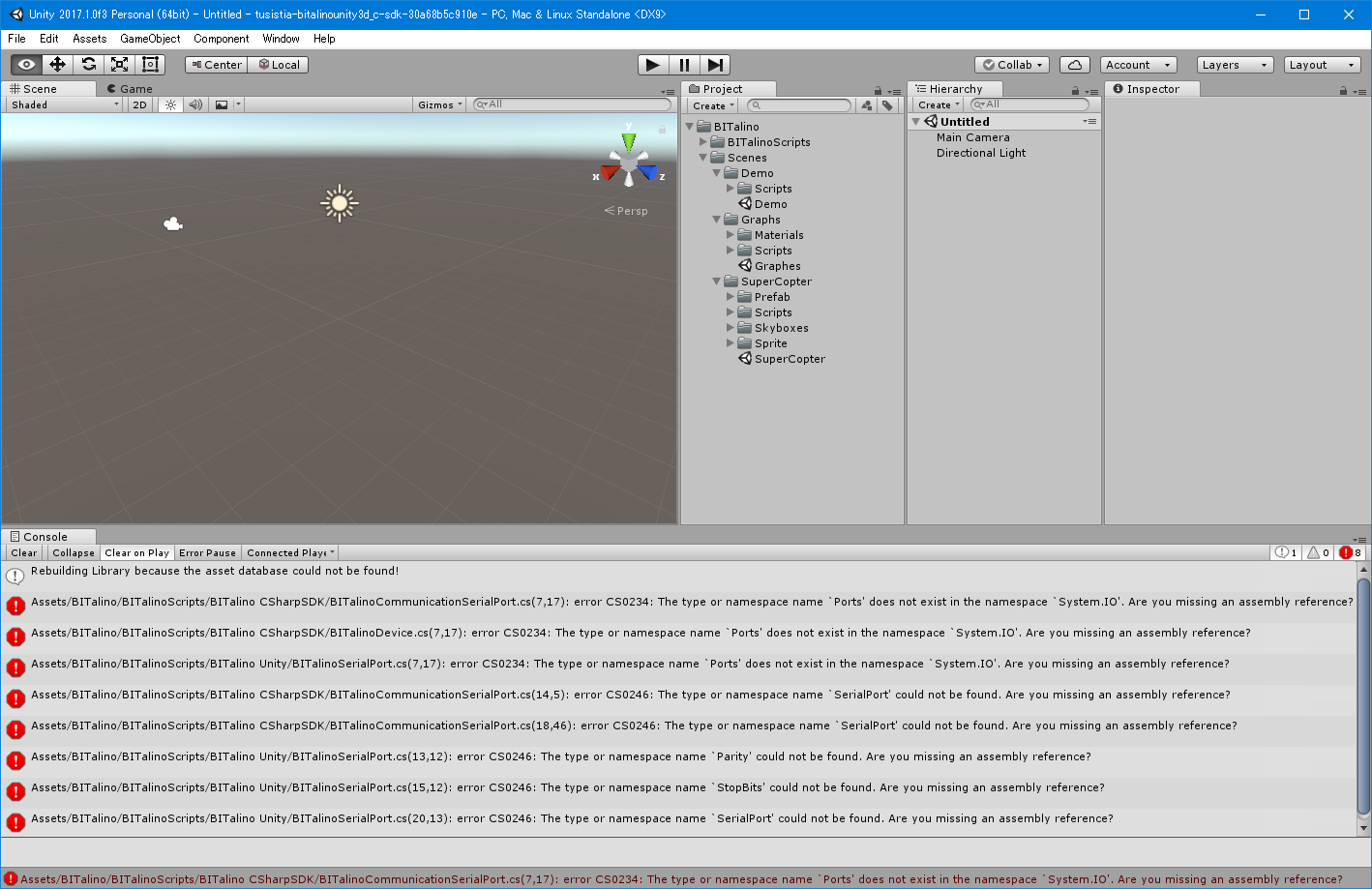The width and height of the screenshot is (1372, 889).
Task: Toggle 2D scene view mode
Action: tap(140, 104)
